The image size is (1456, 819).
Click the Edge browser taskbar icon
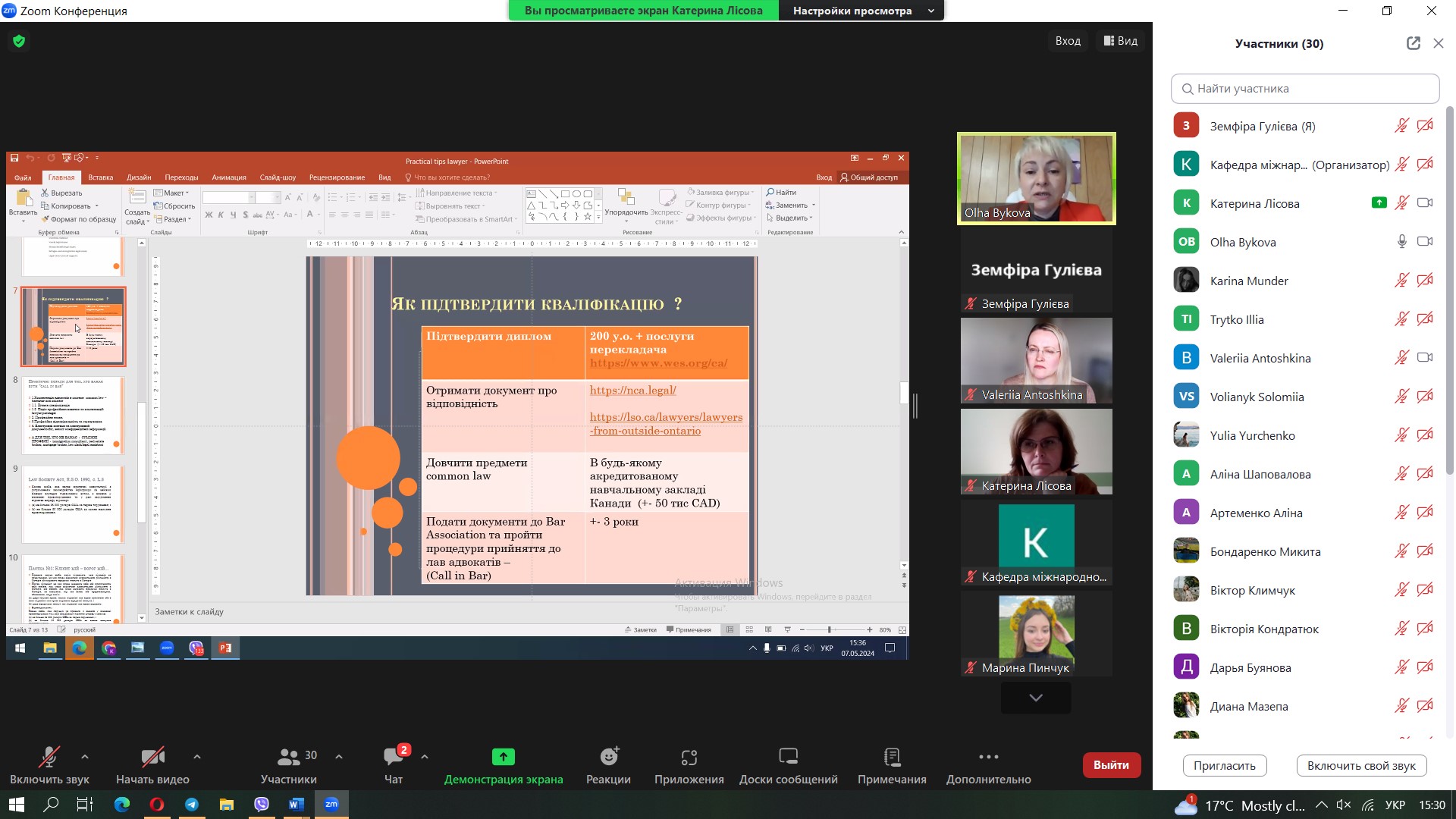(x=122, y=805)
